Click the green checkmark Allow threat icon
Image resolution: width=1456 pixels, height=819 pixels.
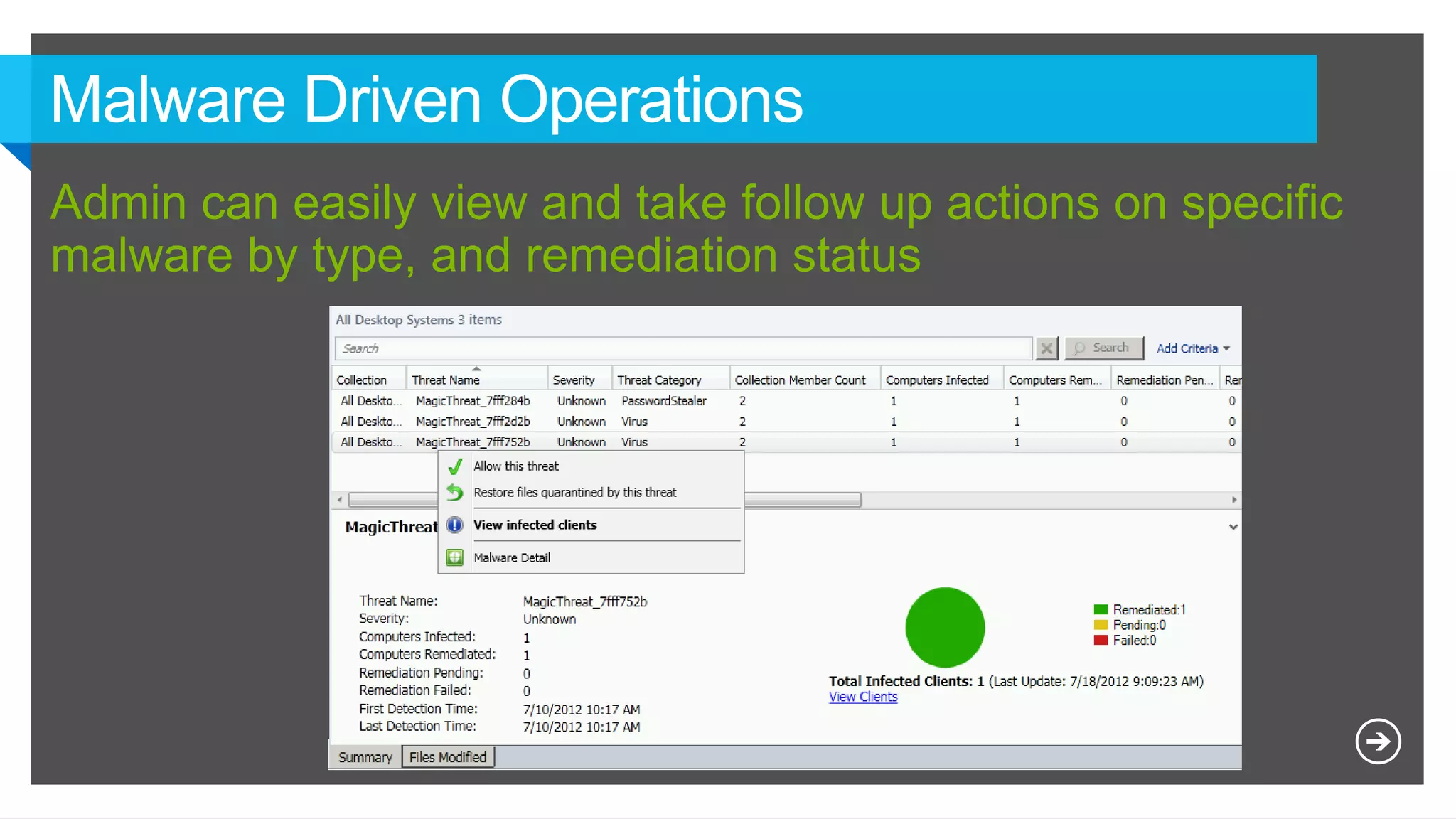pos(455,466)
